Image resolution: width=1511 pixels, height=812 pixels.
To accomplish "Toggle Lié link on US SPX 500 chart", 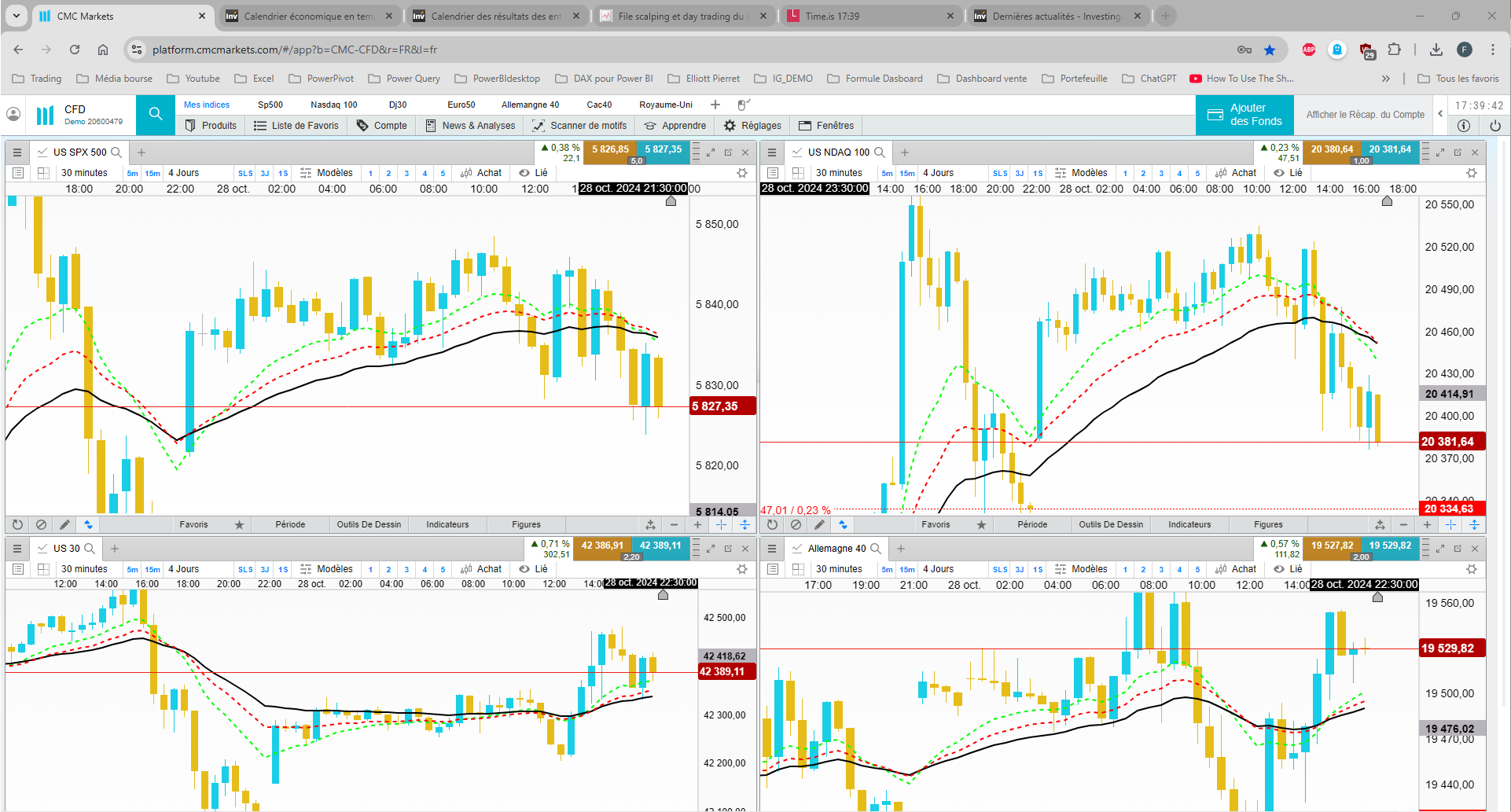I will [534, 173].
